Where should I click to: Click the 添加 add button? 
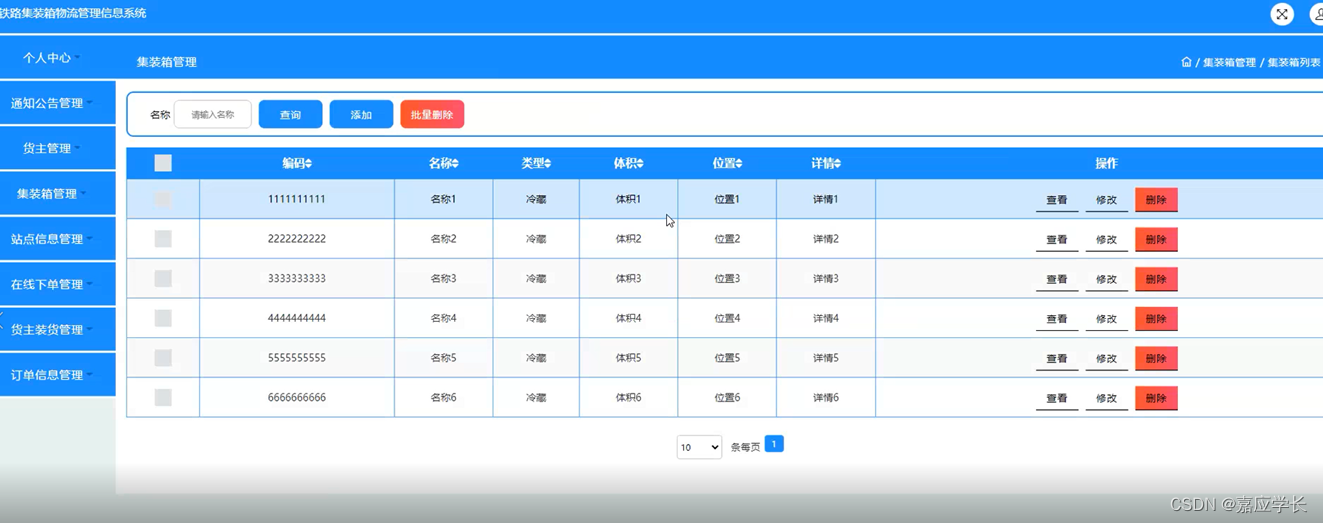[x=361, y=115]
